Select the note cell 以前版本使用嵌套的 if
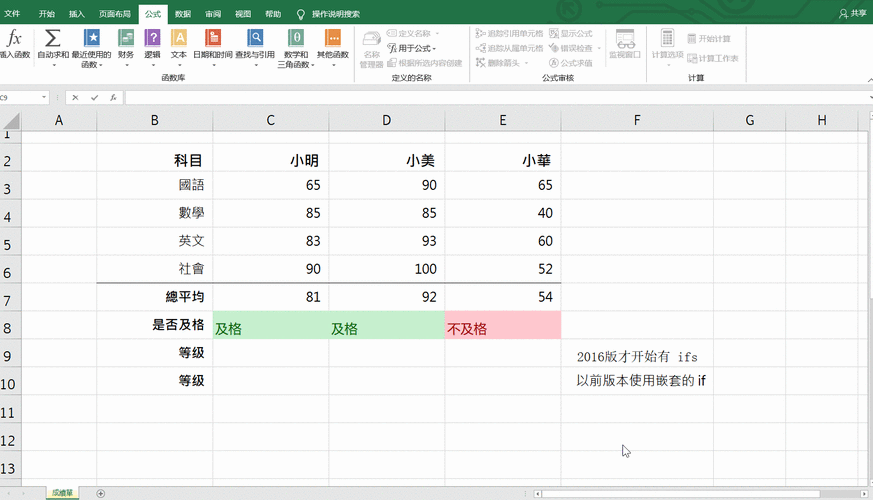Screen dimensions: 873x500 point(637,381)
